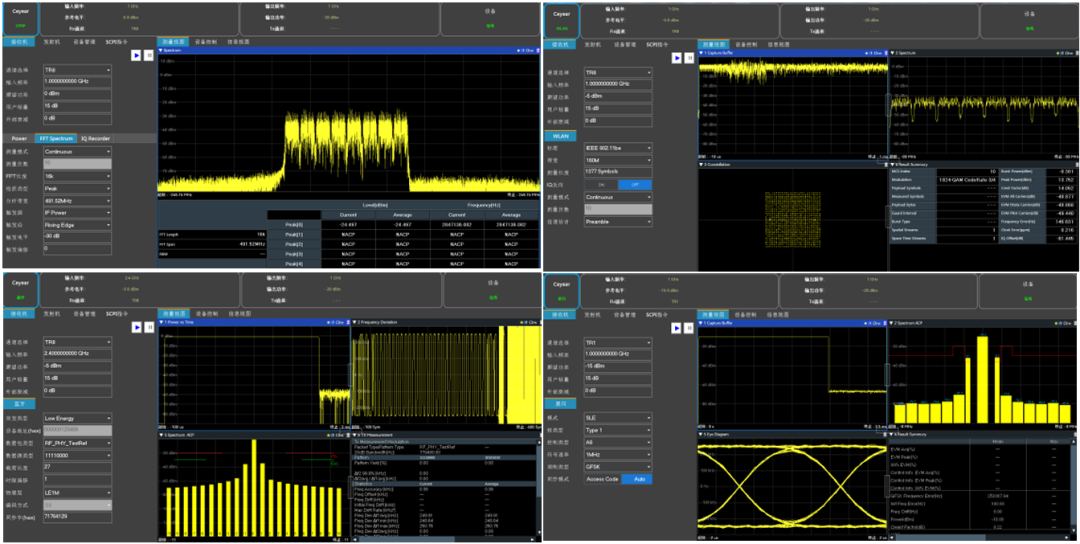Collapse the Eye Diagram panel header triangle
1080x544 pixels.
click(702, 435)
